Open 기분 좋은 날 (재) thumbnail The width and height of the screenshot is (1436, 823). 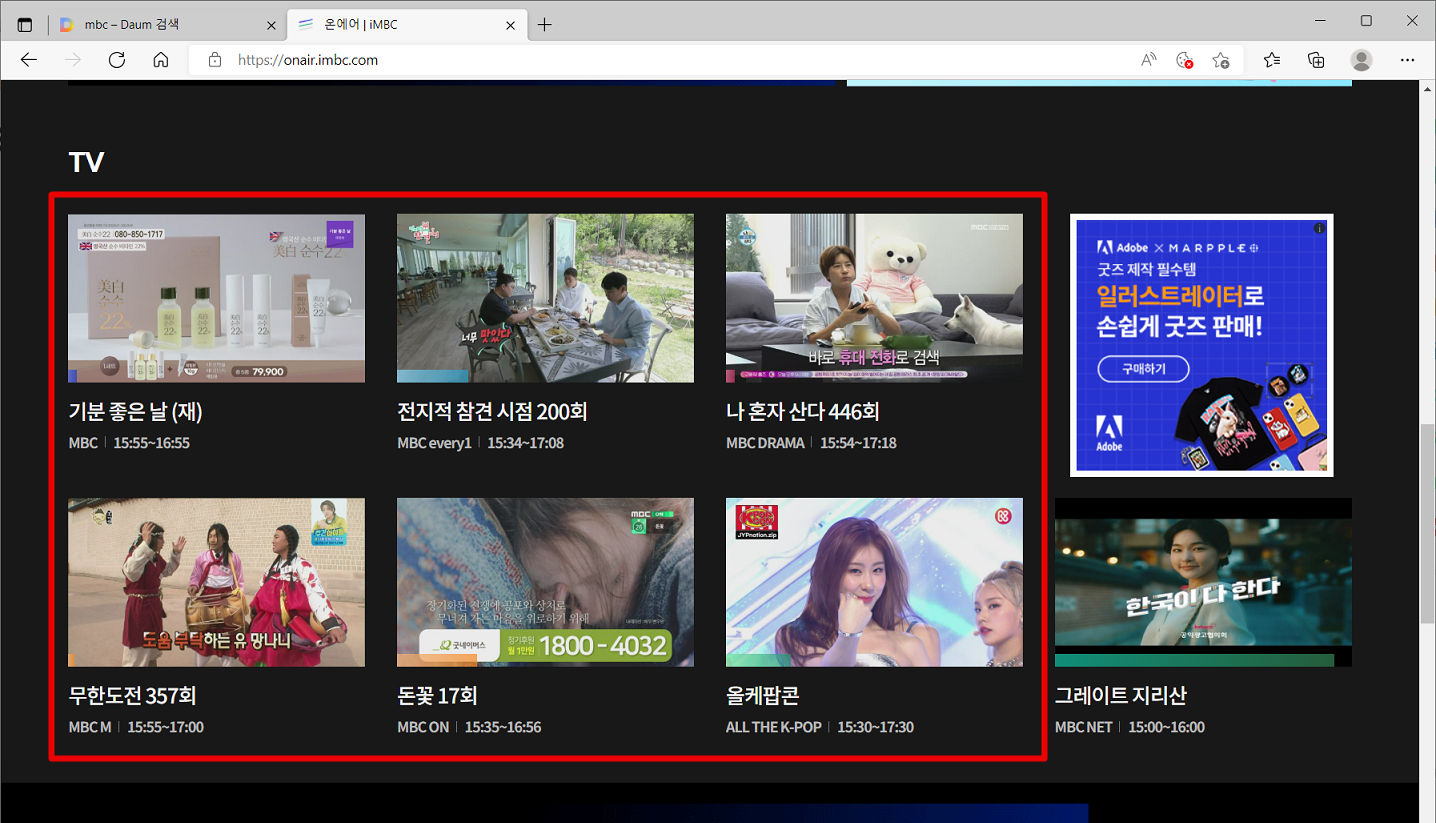216,298
